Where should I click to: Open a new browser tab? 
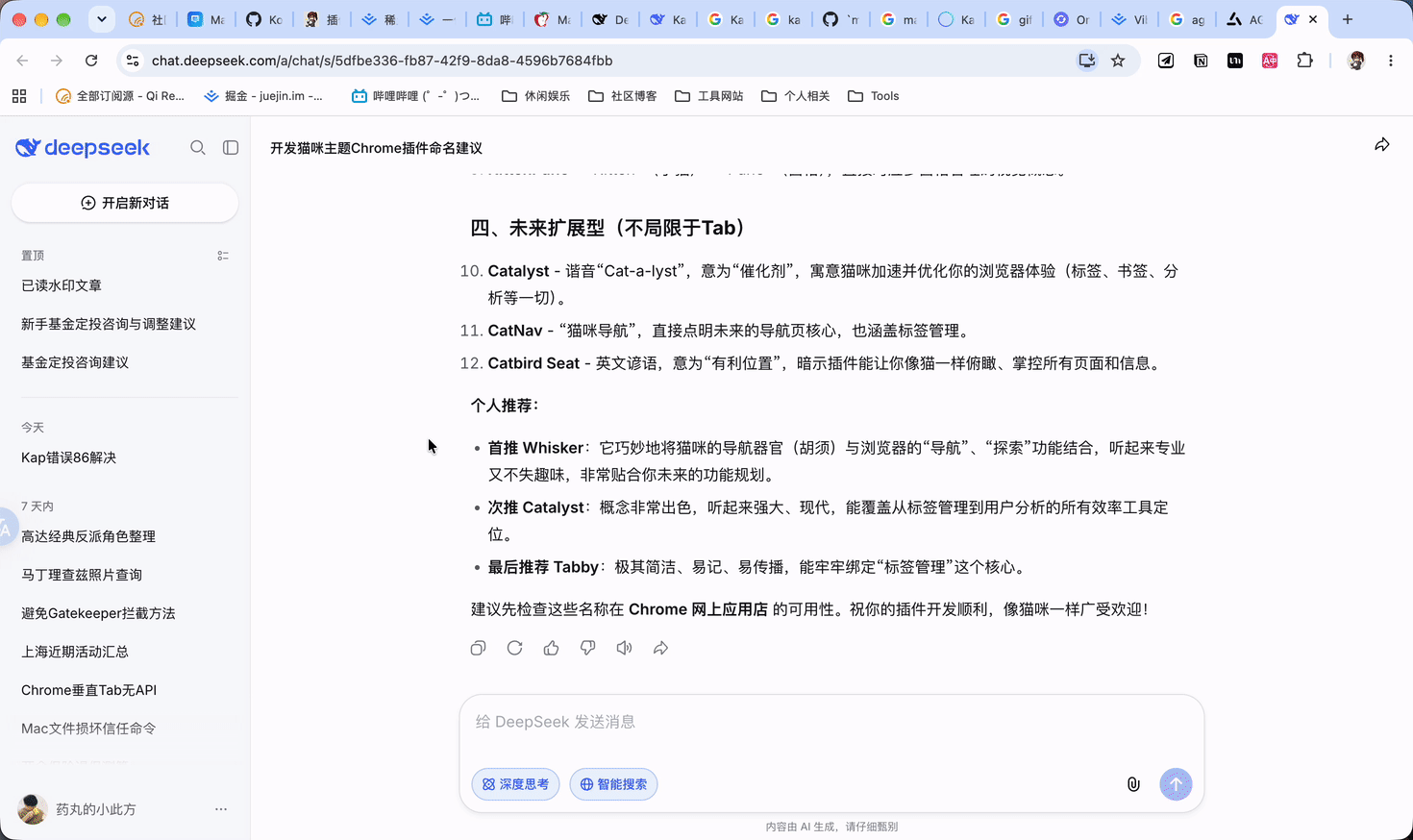1348,19
